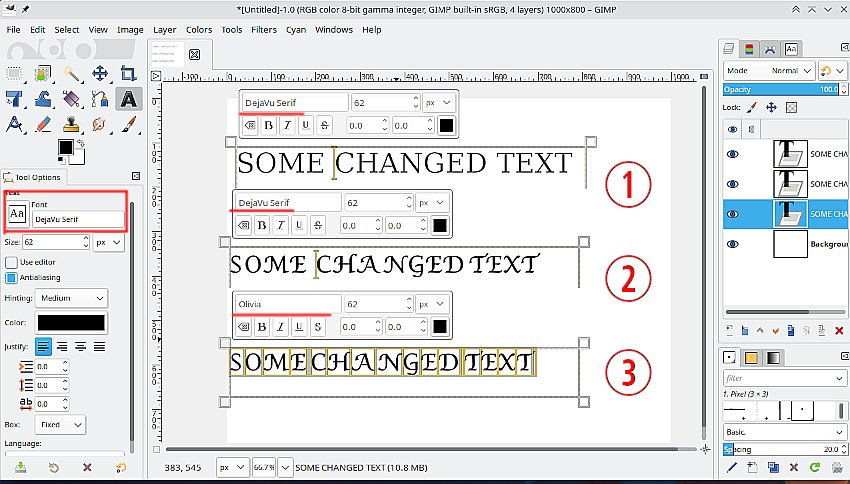The image size is (850, 484).
Task: Lock the alpha channel icon
Action: pos(791,107)
